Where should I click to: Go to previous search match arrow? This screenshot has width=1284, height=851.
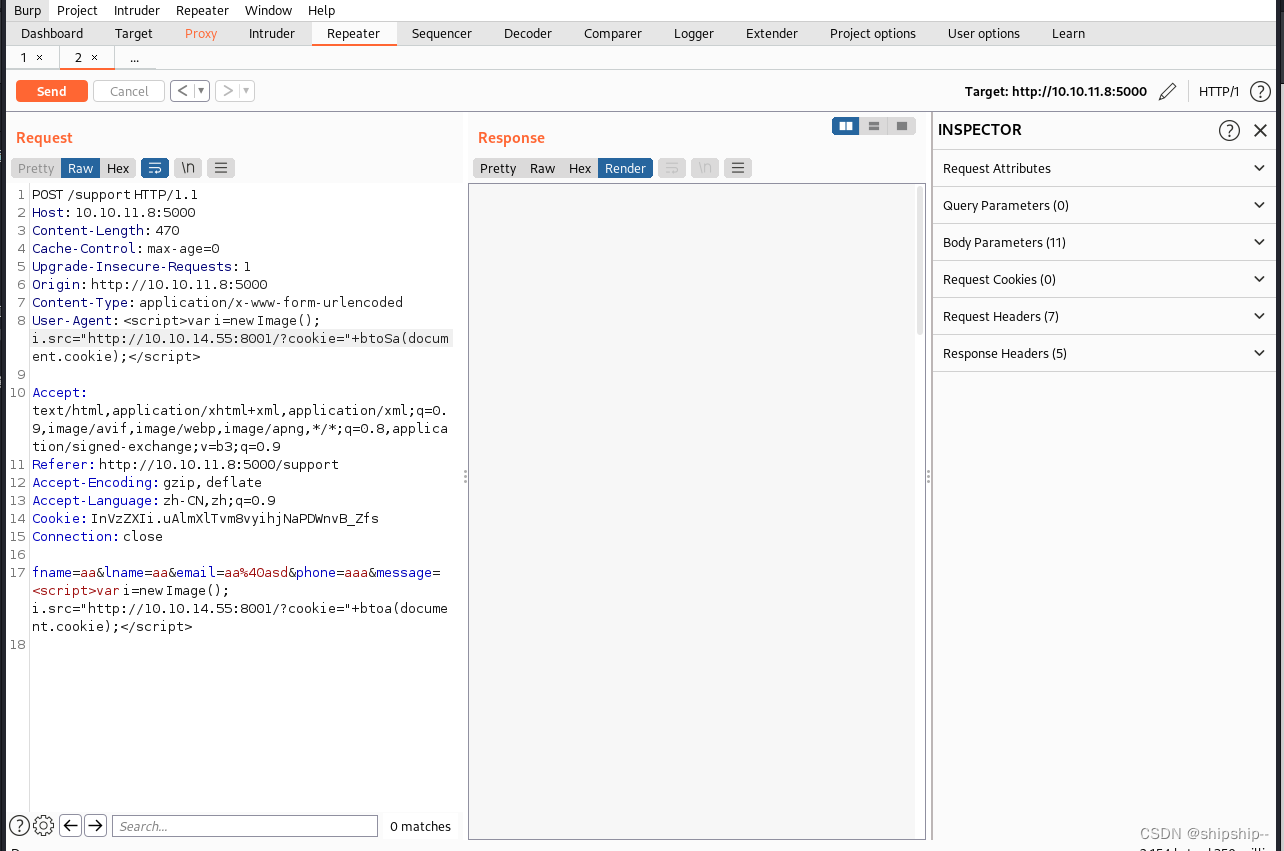(70, 826)
